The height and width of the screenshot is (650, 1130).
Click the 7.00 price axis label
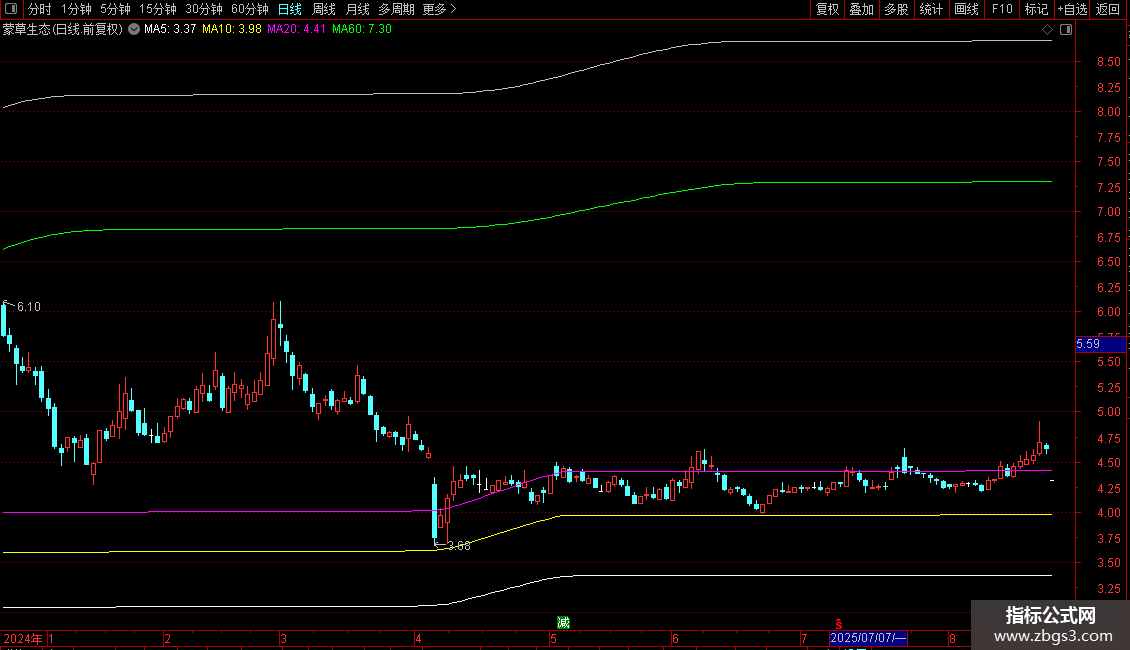(x=1108, y=212)
